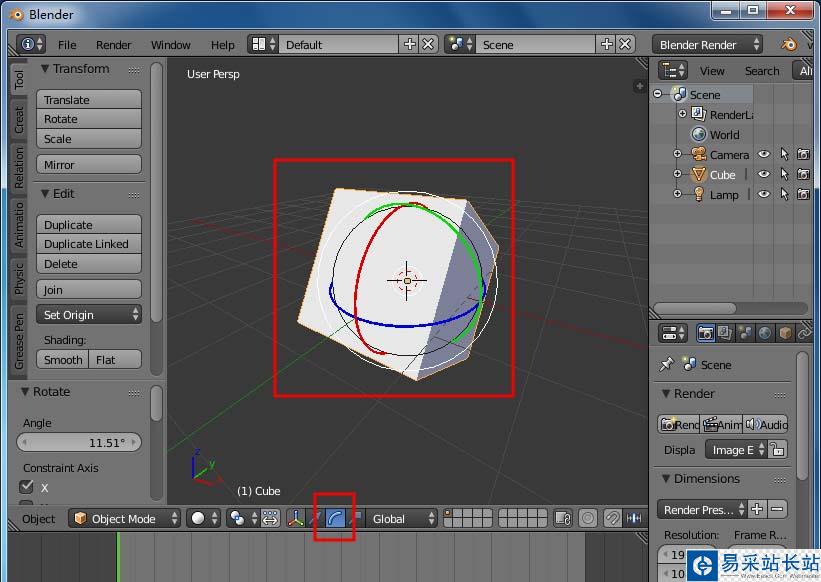This screenshot has height=582, width=821.
Task: Open the Set Origin dropdown
Action: 89,315
